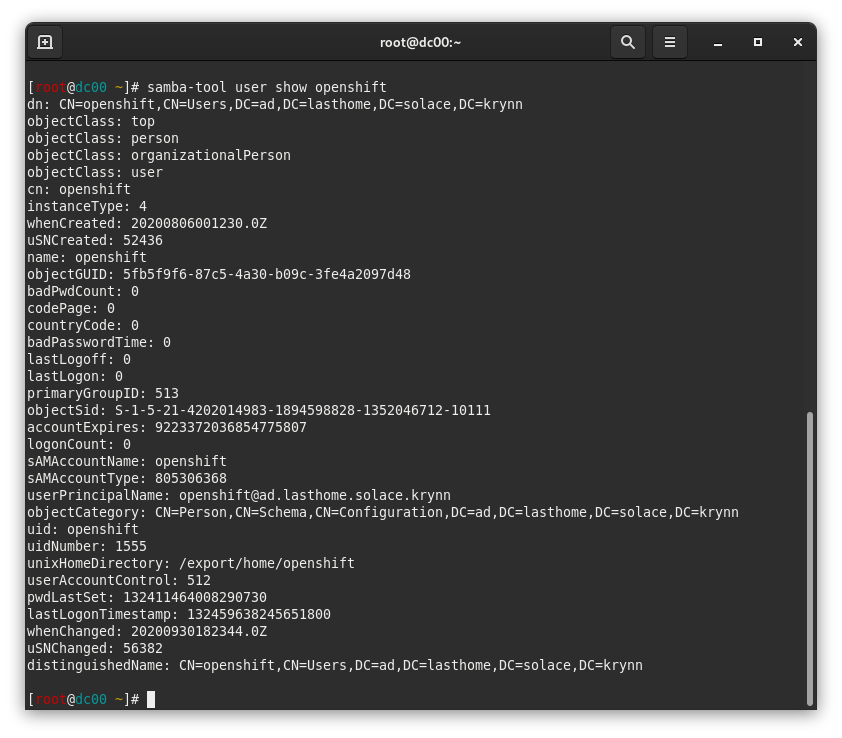Click the userPrincipalName email address
Viewport: 842px width, 738px height.
pos(314,495)
